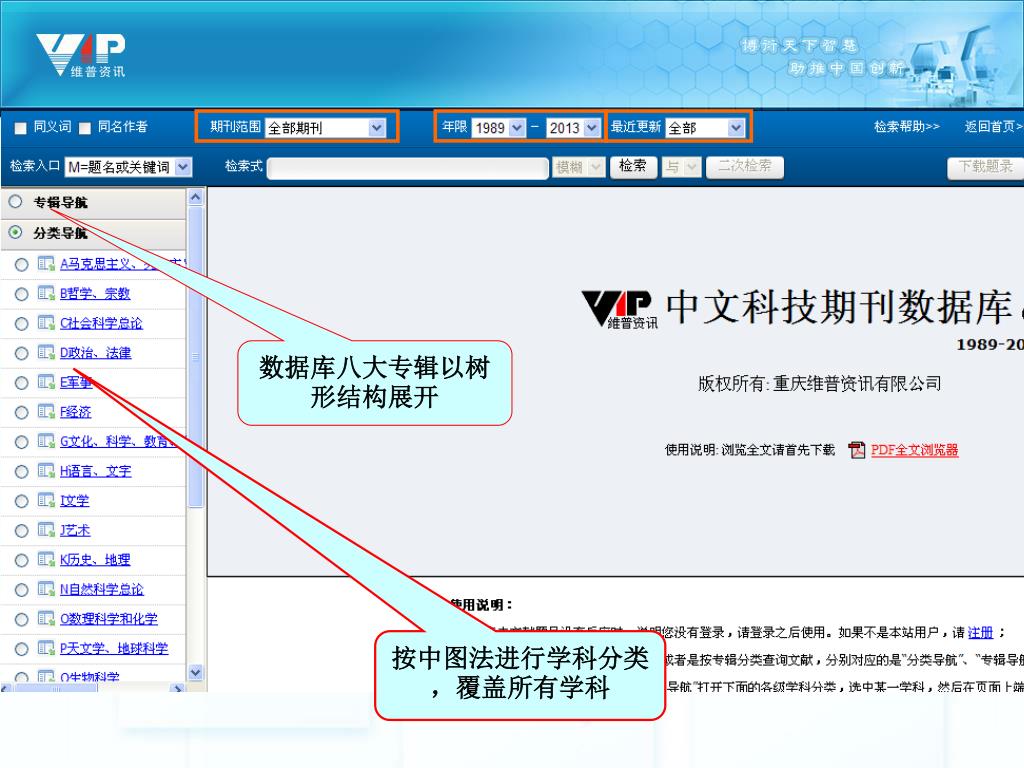Open the 期刊范围 全部期刊 dropdown
This screenshot has height=768, width=1024.
click(325, 127)
